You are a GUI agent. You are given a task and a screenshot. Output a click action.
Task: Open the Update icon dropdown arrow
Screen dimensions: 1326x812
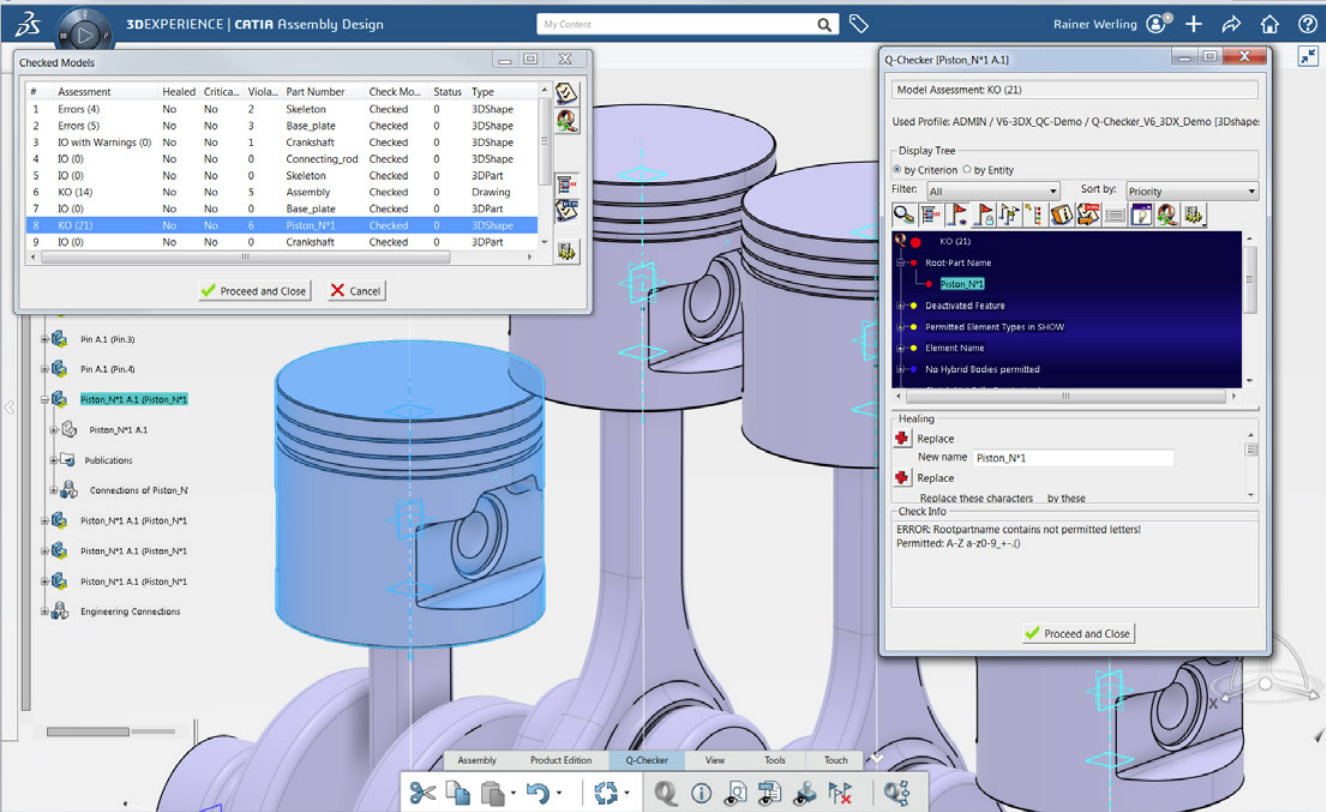626,794
